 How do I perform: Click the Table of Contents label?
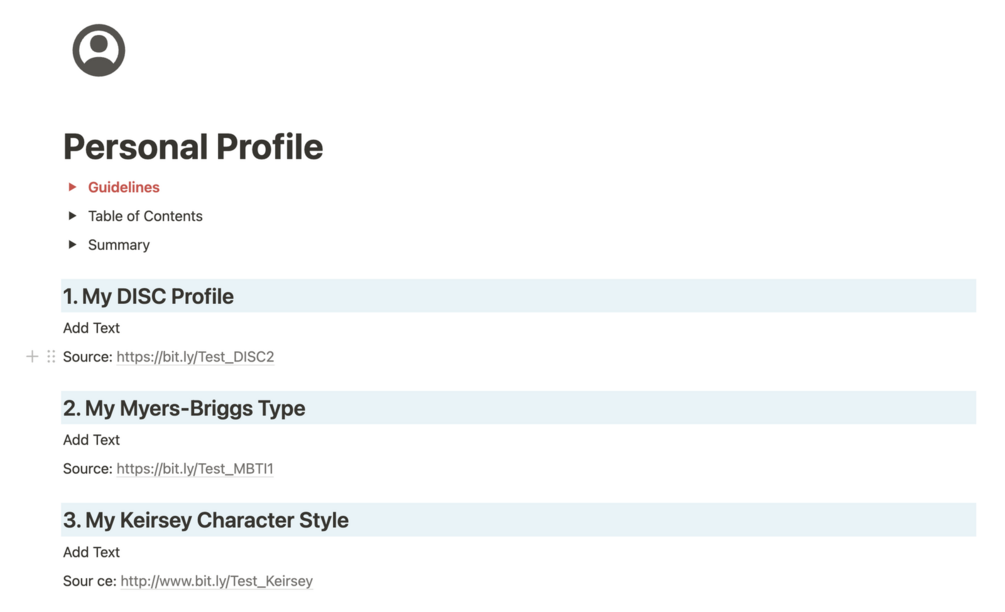click(145, 216)
